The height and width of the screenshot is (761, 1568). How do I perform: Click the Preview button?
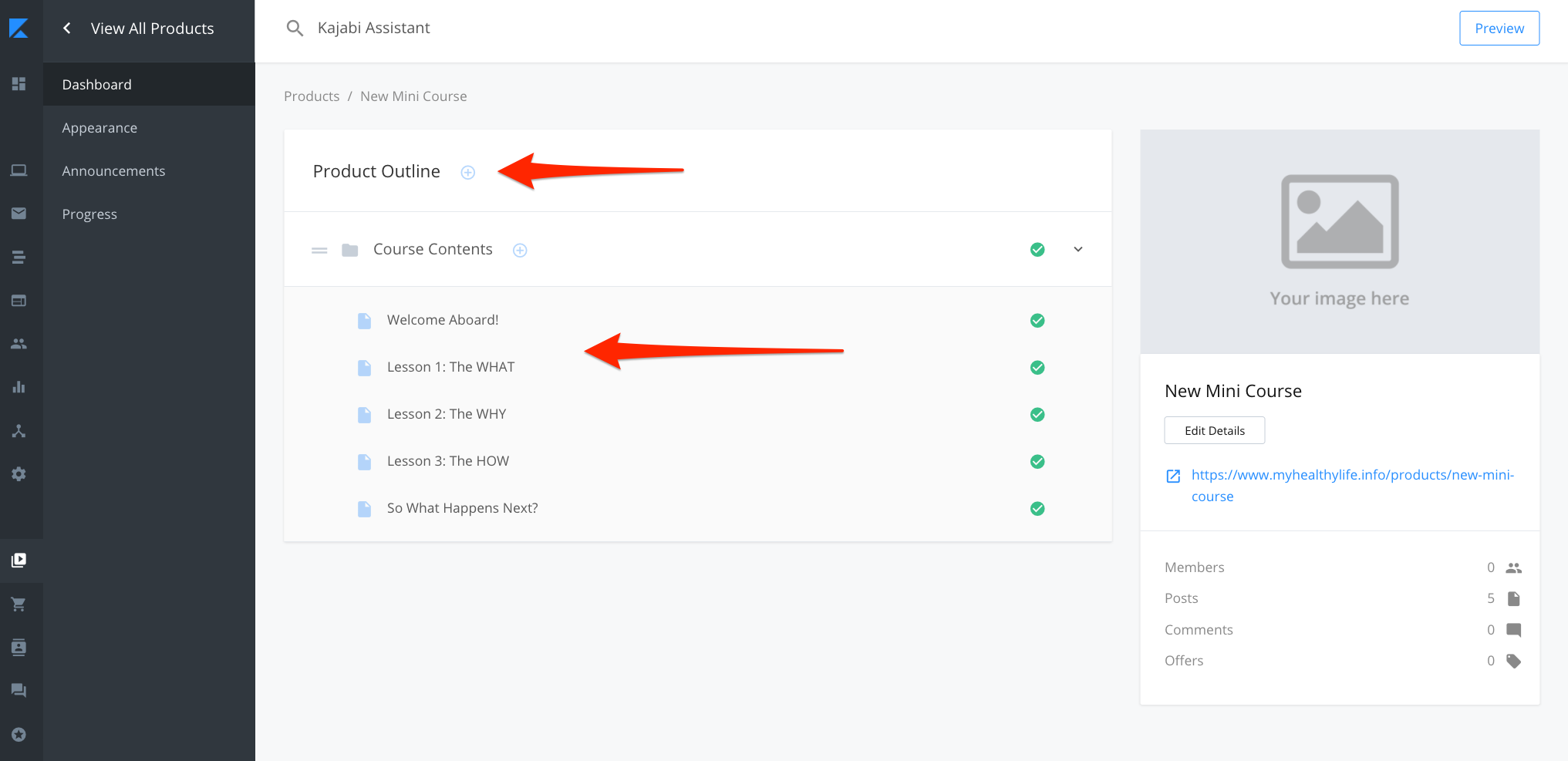1499,29
